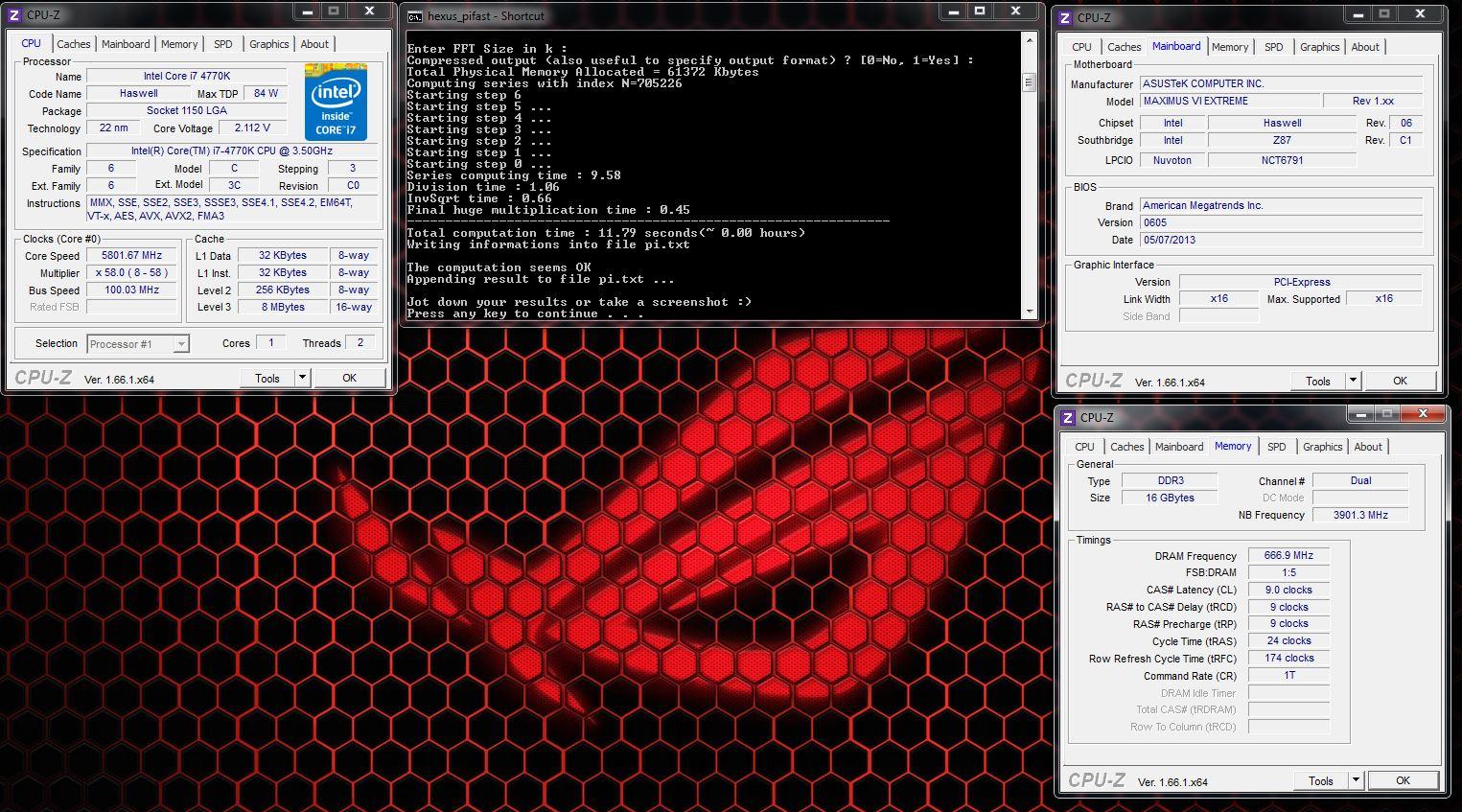Click CPU-Z title icon in the Memory window
The height and width of the screenshot is (812, 1462).
click(x=1069, y=417)
